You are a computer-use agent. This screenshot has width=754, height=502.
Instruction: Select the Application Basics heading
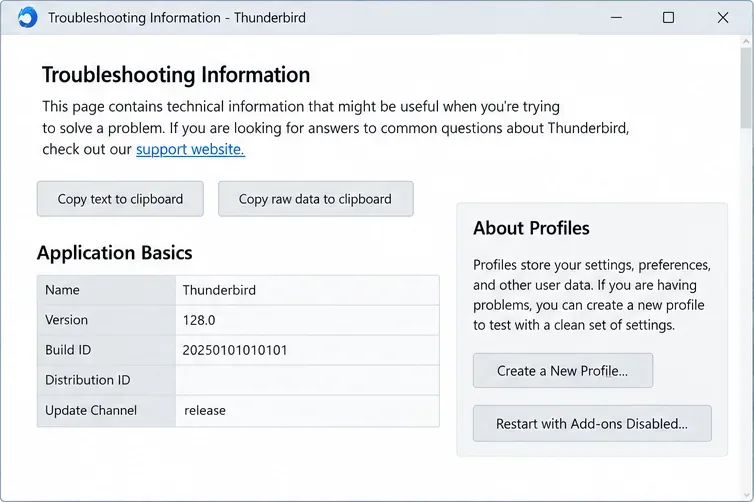click(x=114, y=253)
